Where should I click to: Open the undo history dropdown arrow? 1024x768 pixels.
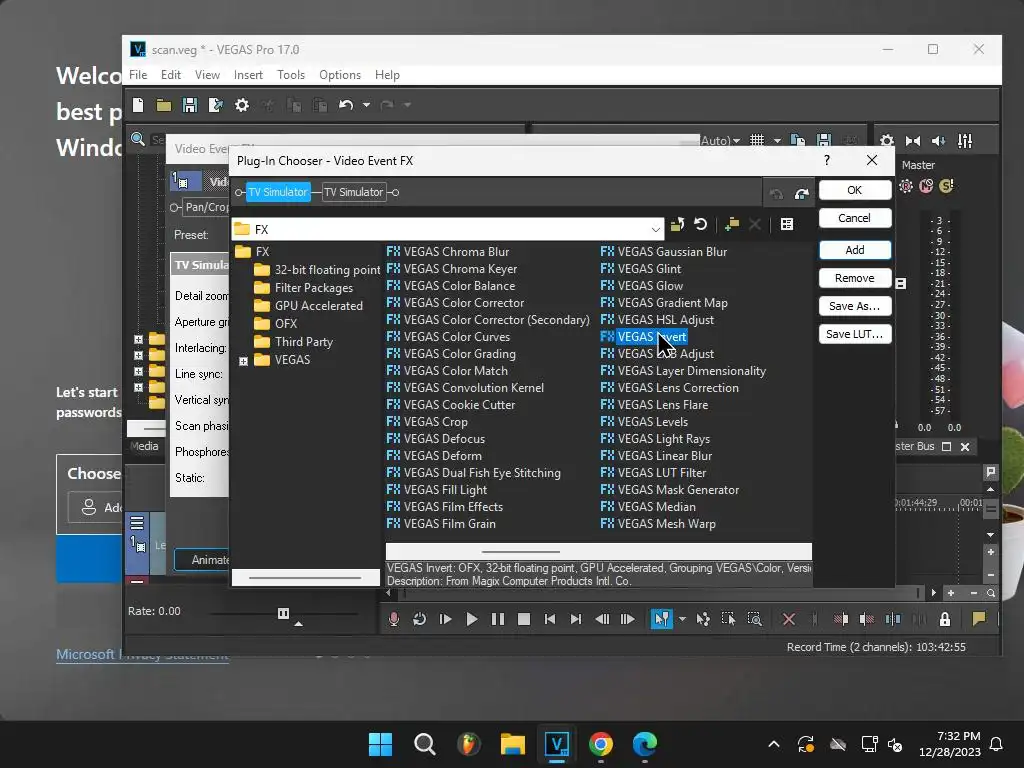coord(366,105)
